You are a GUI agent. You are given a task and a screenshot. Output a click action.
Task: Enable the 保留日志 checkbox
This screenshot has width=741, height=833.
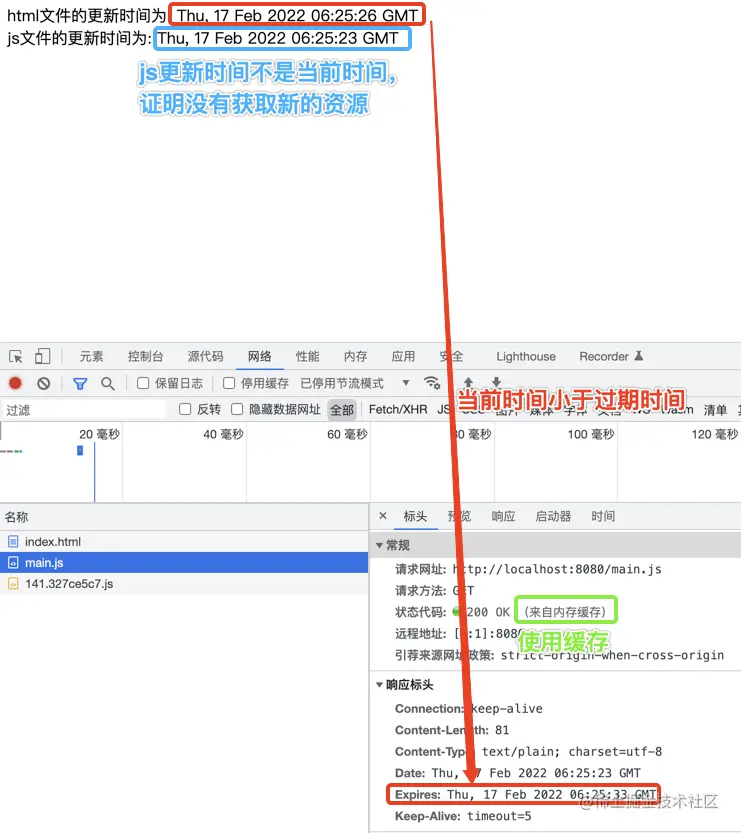[x=143, y=383]
